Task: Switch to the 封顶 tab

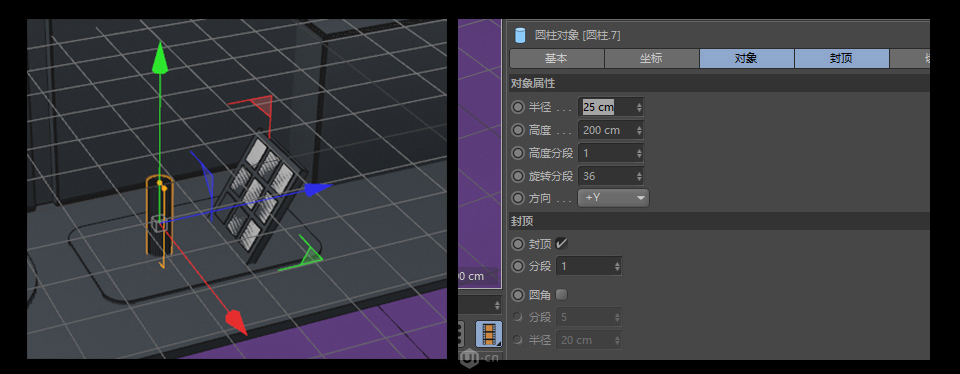Action: click(x=841, y=59)
